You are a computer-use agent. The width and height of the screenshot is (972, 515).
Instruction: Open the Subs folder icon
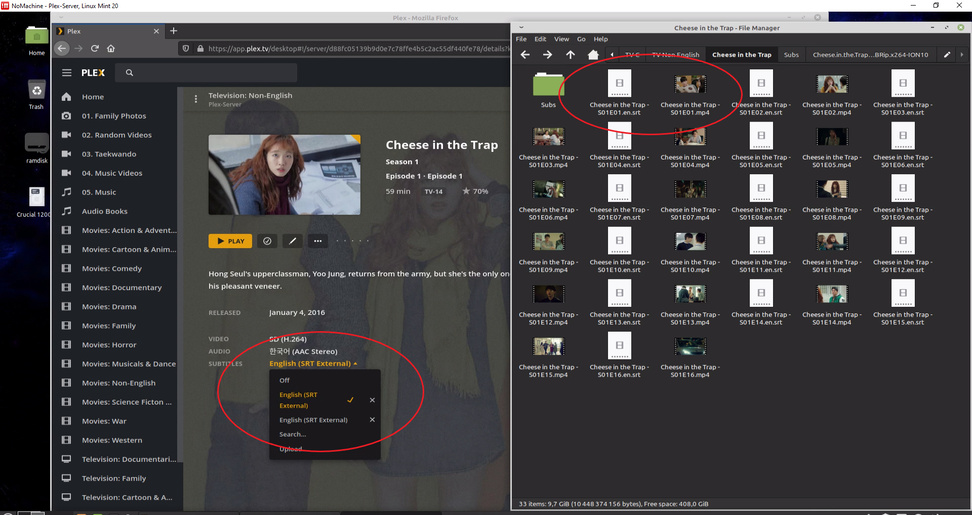548,84
